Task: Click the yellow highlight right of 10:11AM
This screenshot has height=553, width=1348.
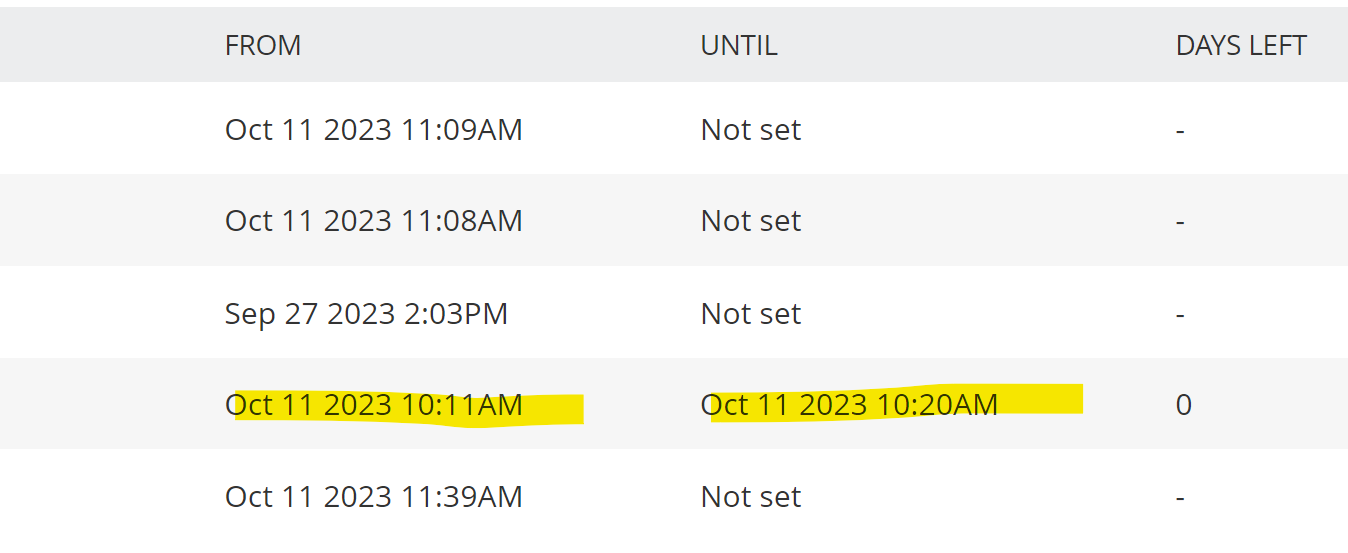Action: (554, 410)
